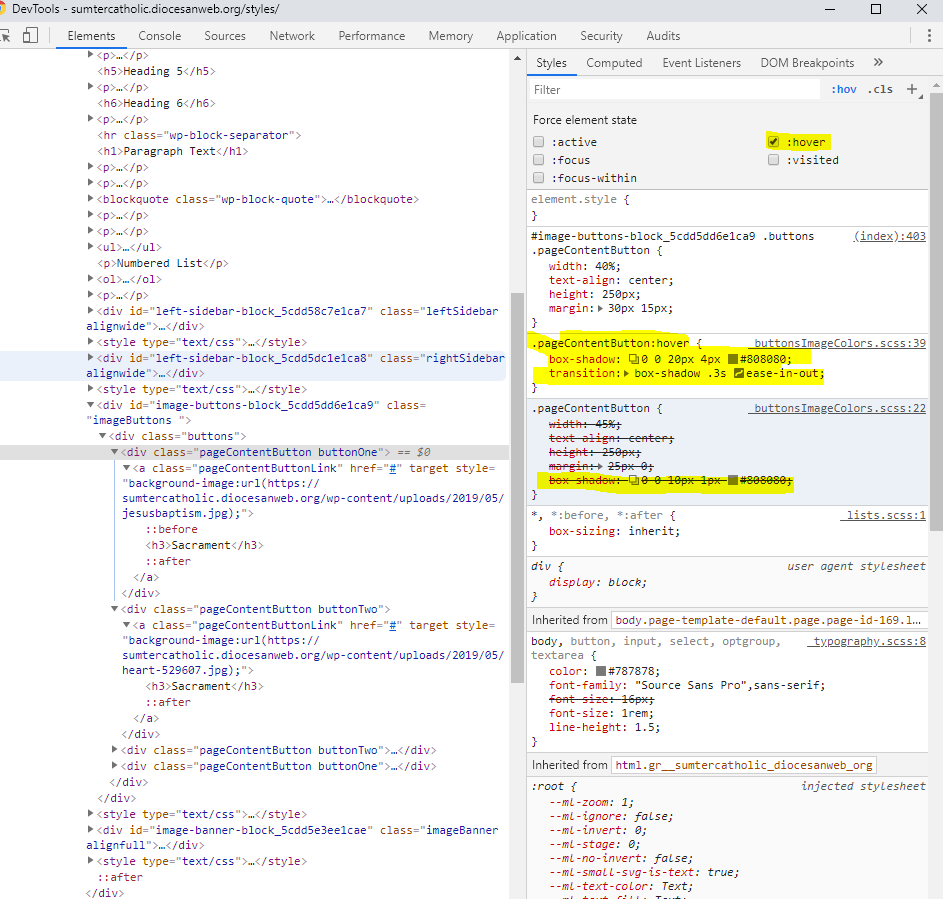Image resolution: width=943 pixels, height=899 pixels.
Task: Uncheck the :hover force state checkbox
Action: click(773, 142)
